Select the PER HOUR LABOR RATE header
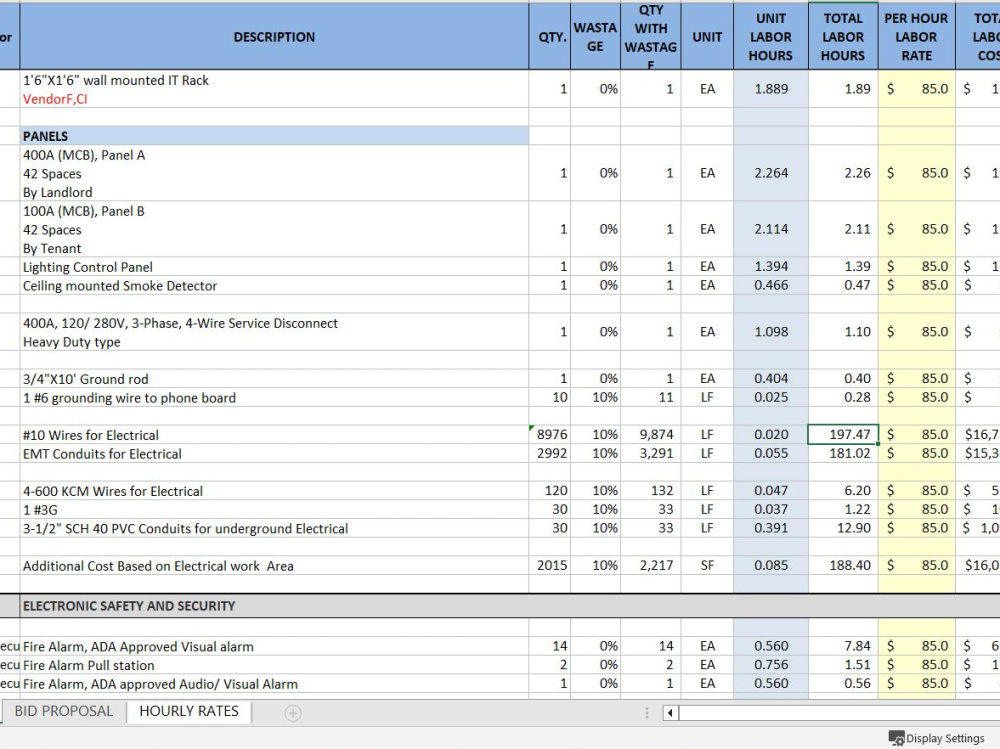The height and width of the screenshot is (749, 1000). click(916, 36)
